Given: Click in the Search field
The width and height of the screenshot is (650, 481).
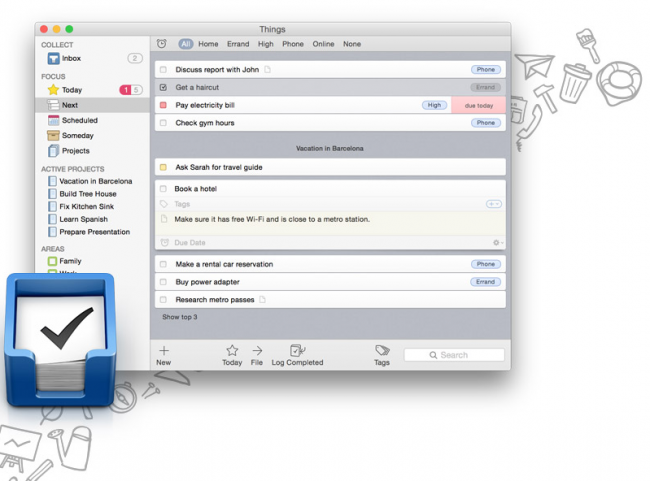Looking at the screenshot, I should pos(454,355).
